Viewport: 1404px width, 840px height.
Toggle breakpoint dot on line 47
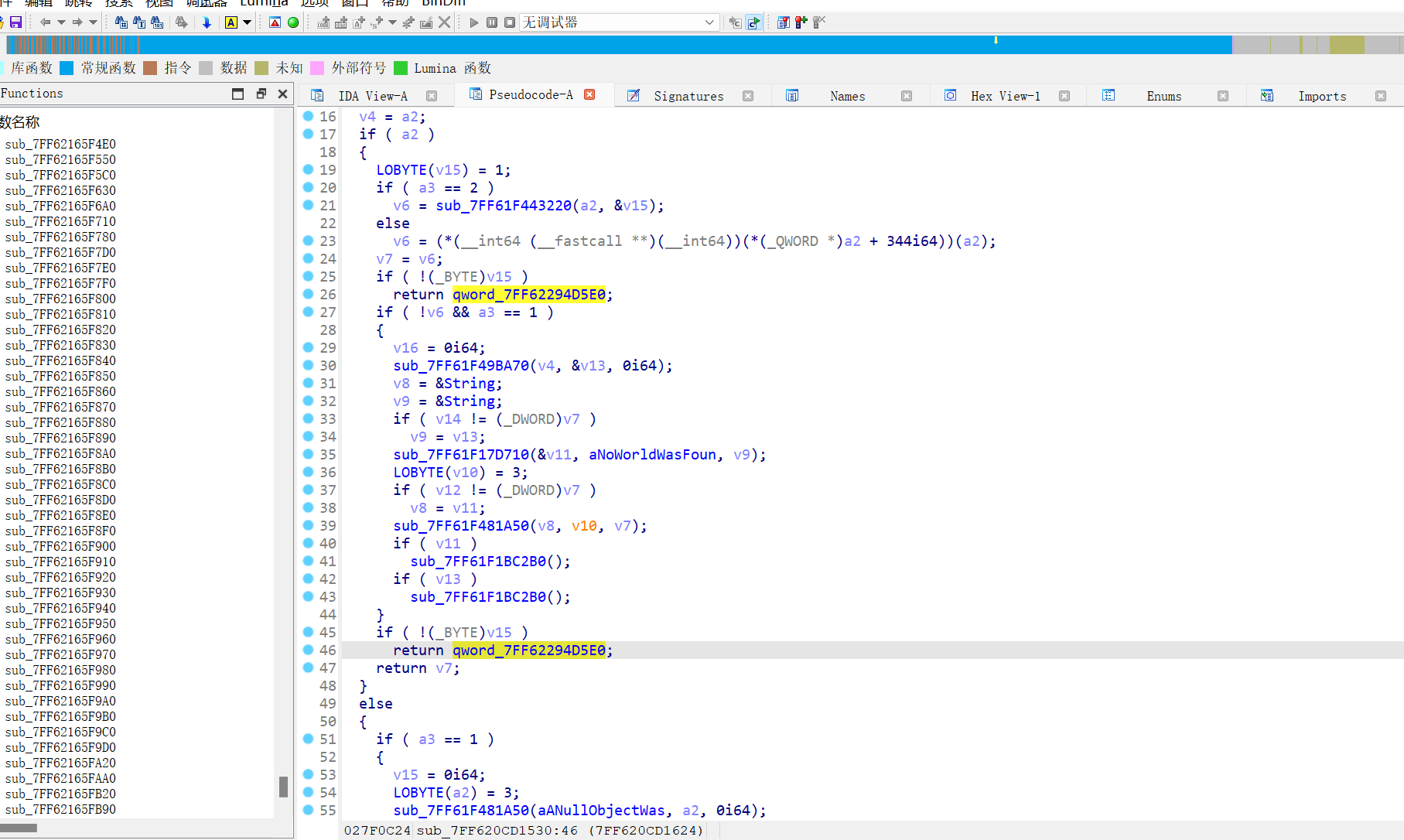pos(308,668)
